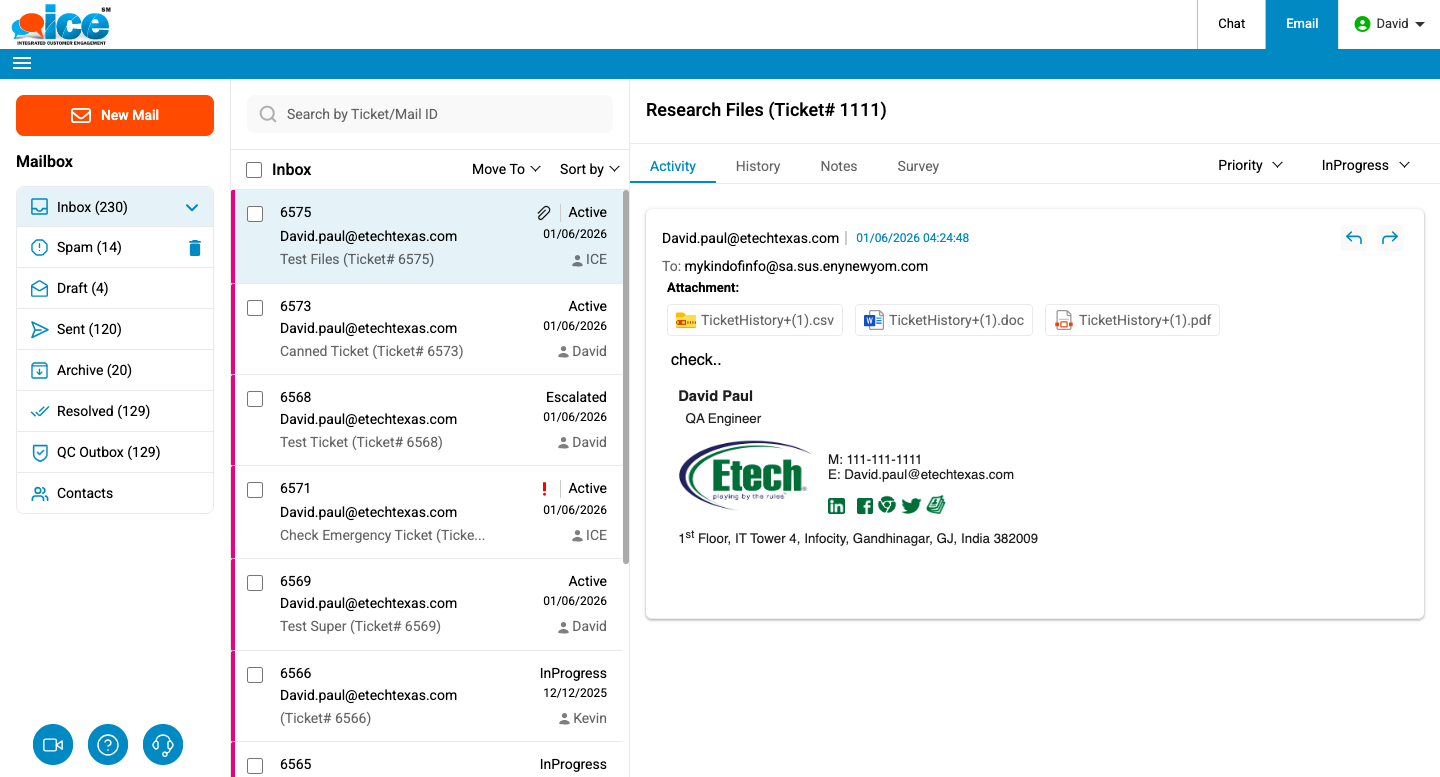Open the Priority dropdown

[x=1249, y=165]
